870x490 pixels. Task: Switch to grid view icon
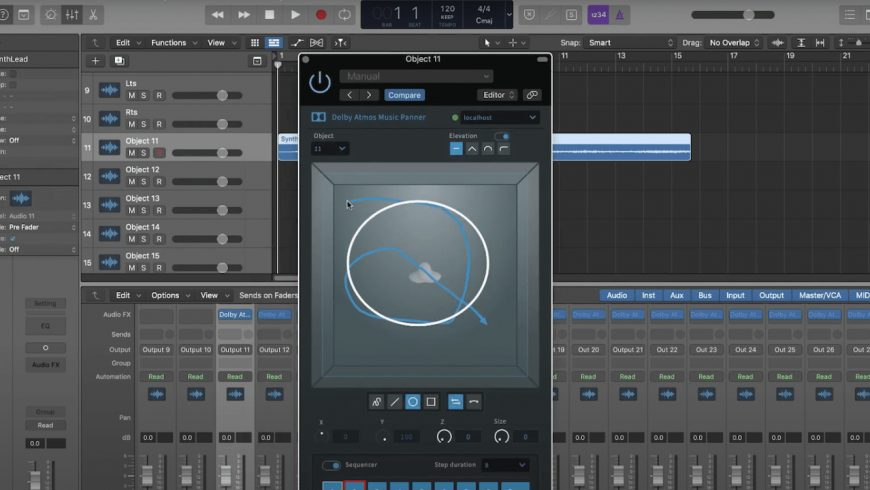(255, 43)
